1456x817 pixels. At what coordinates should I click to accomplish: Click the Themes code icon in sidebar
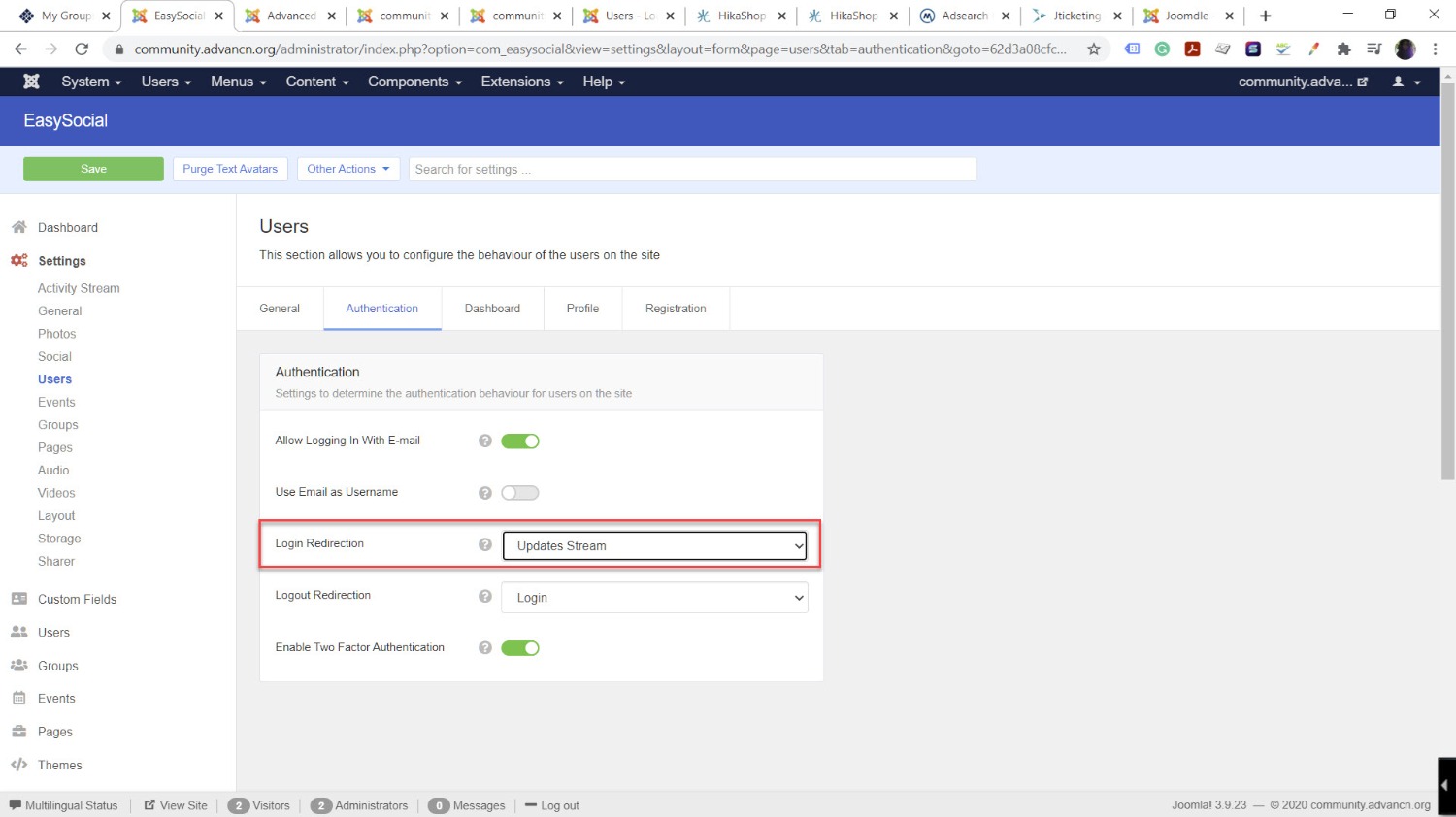pos(18,765)
